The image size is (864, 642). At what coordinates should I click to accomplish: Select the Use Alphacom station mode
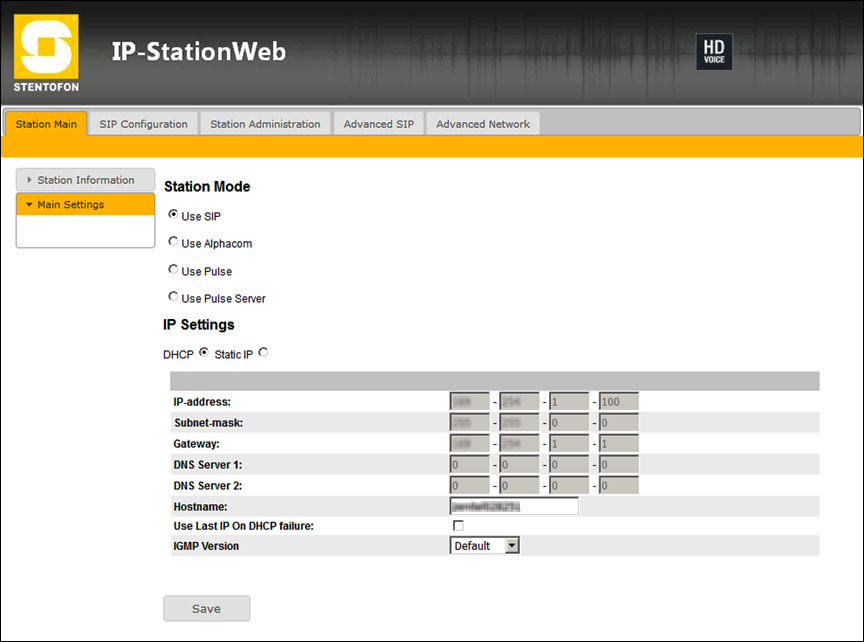click(173, 242)
